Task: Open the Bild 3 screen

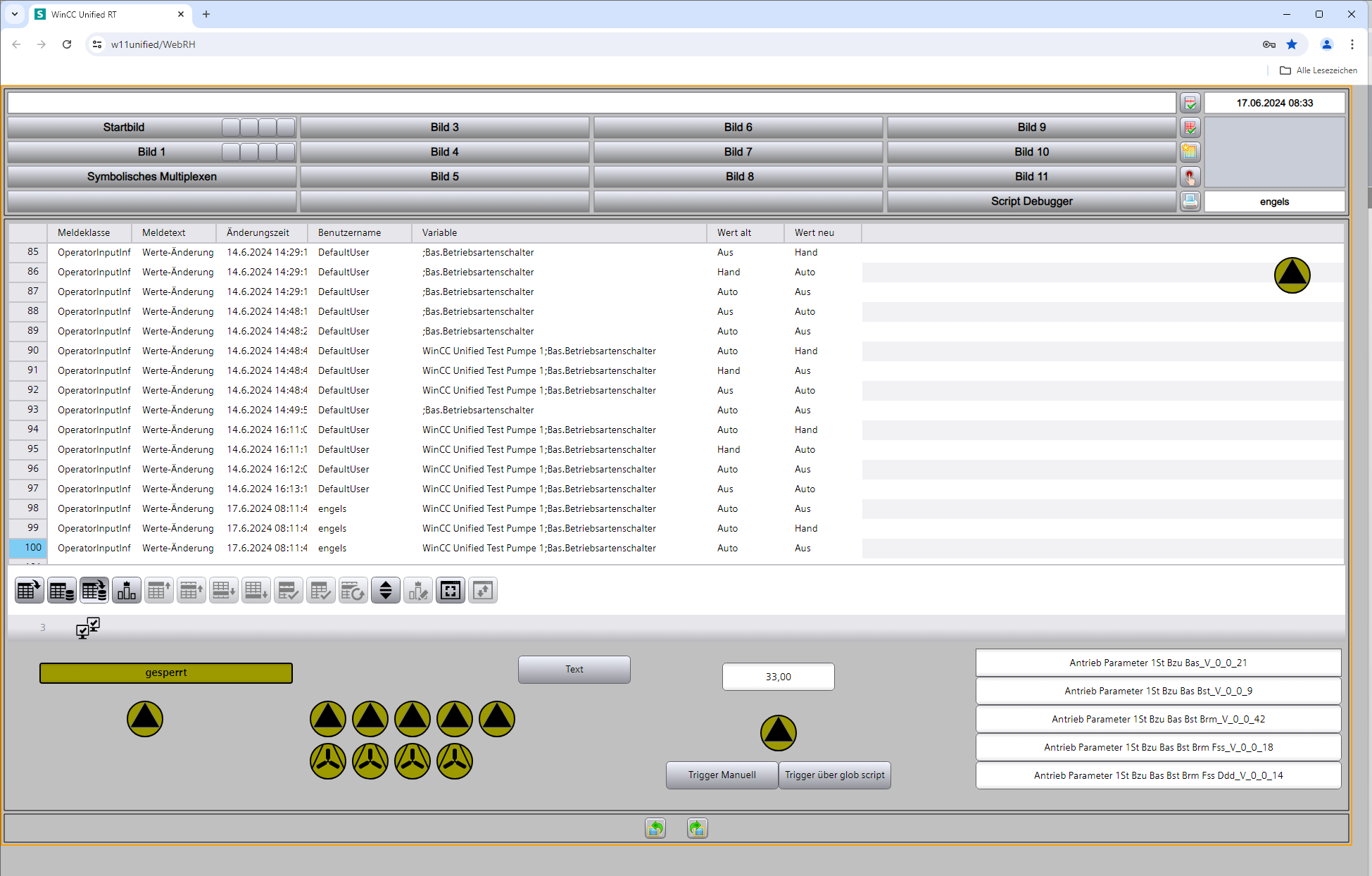Action: (x=444, y=127)
